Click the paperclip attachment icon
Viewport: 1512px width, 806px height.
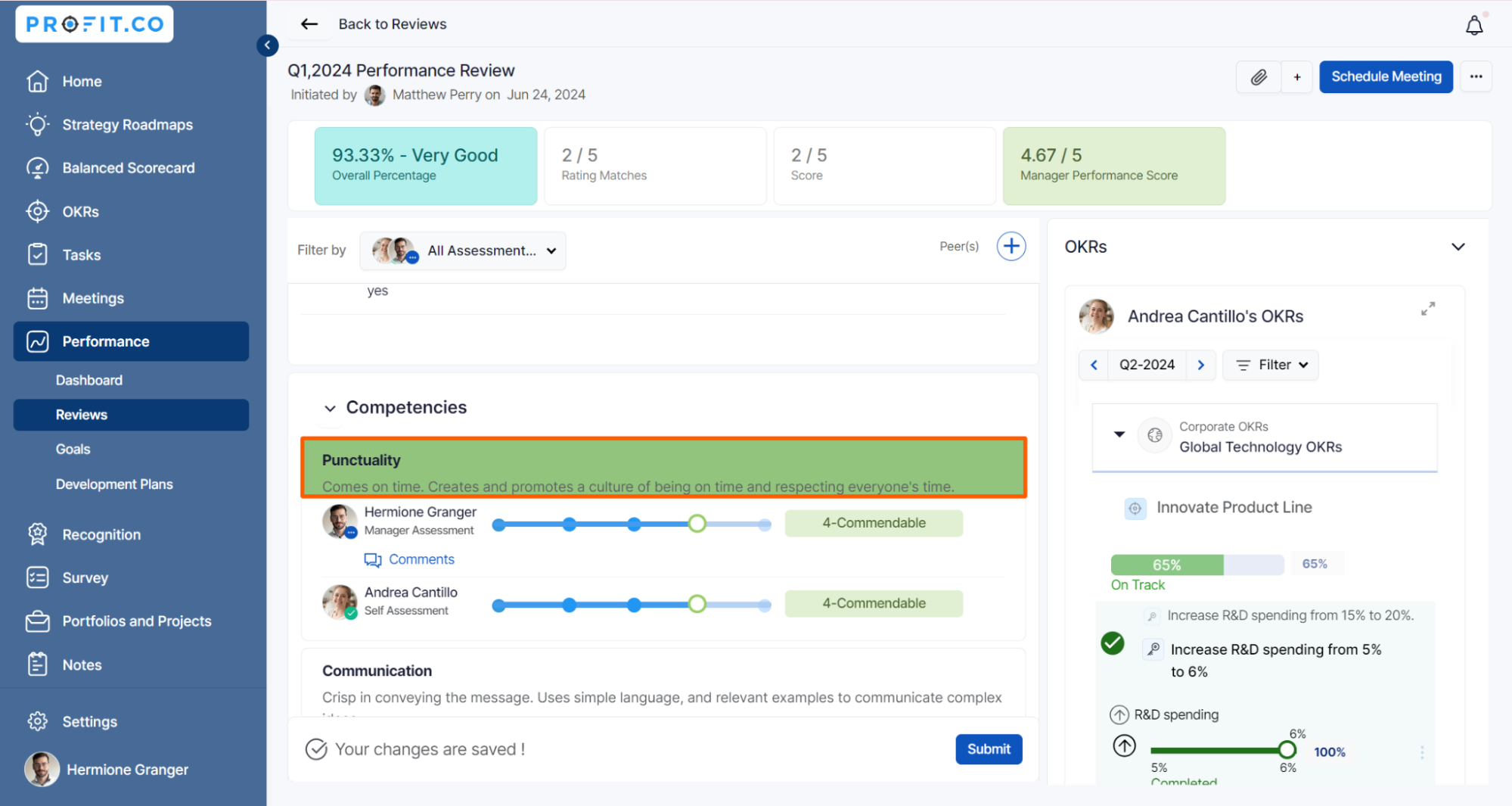click(x=1259, y=77)
